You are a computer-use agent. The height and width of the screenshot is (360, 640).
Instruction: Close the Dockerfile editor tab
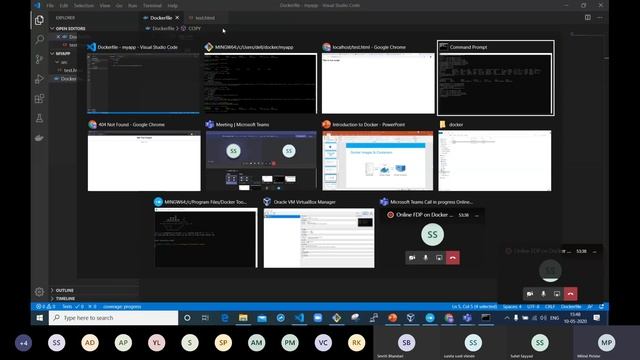click(177, 18)
